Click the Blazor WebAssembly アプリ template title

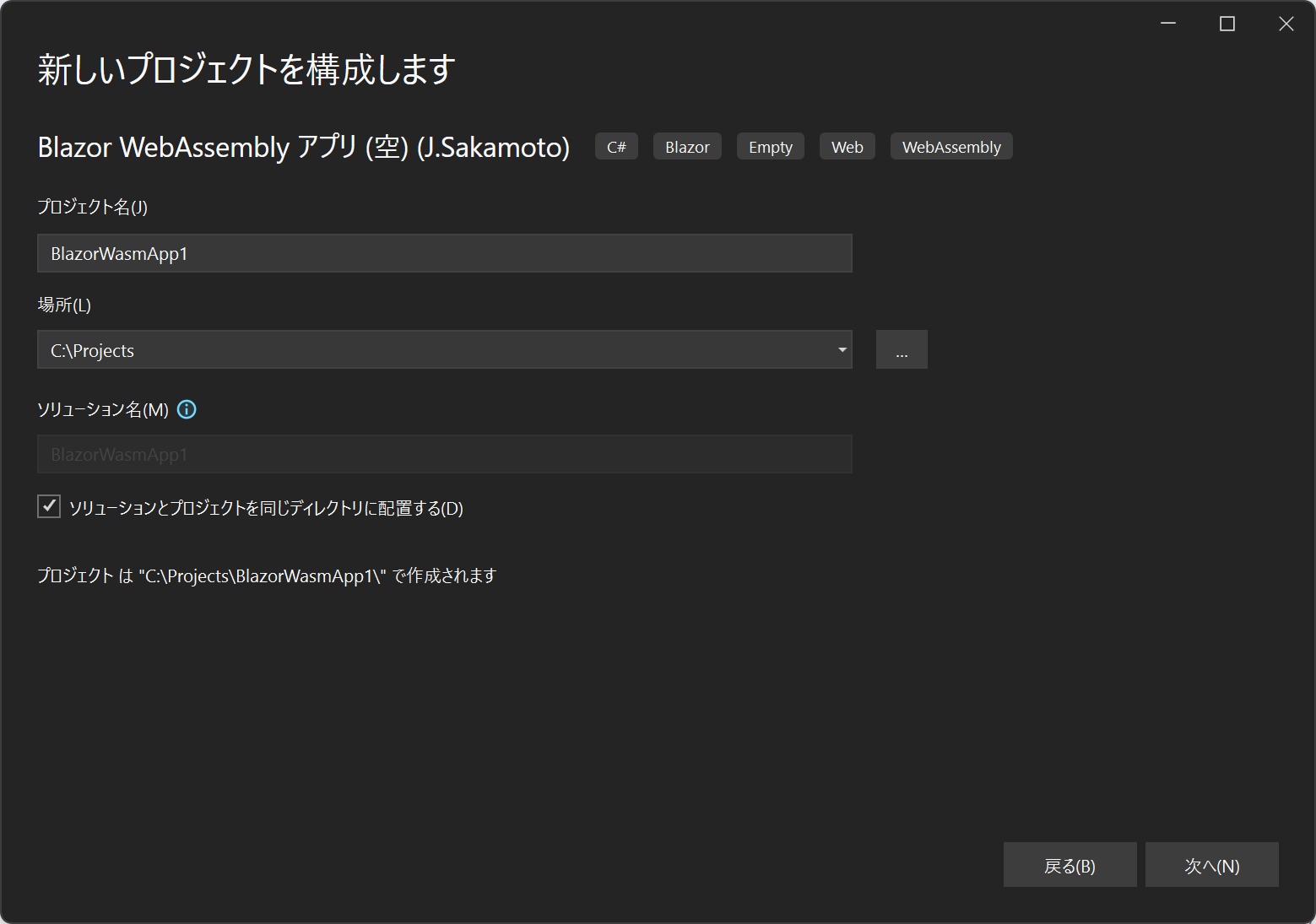click(x=304, y=147)
